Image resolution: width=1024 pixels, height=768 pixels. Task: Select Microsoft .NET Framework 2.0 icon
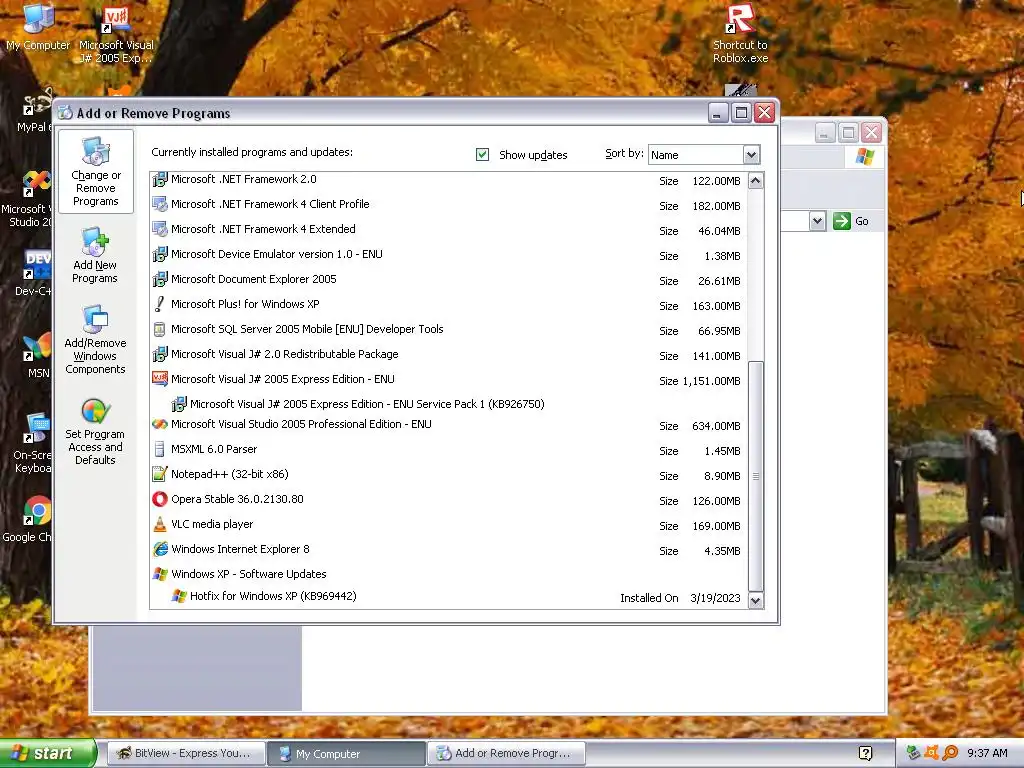[159, 180]
